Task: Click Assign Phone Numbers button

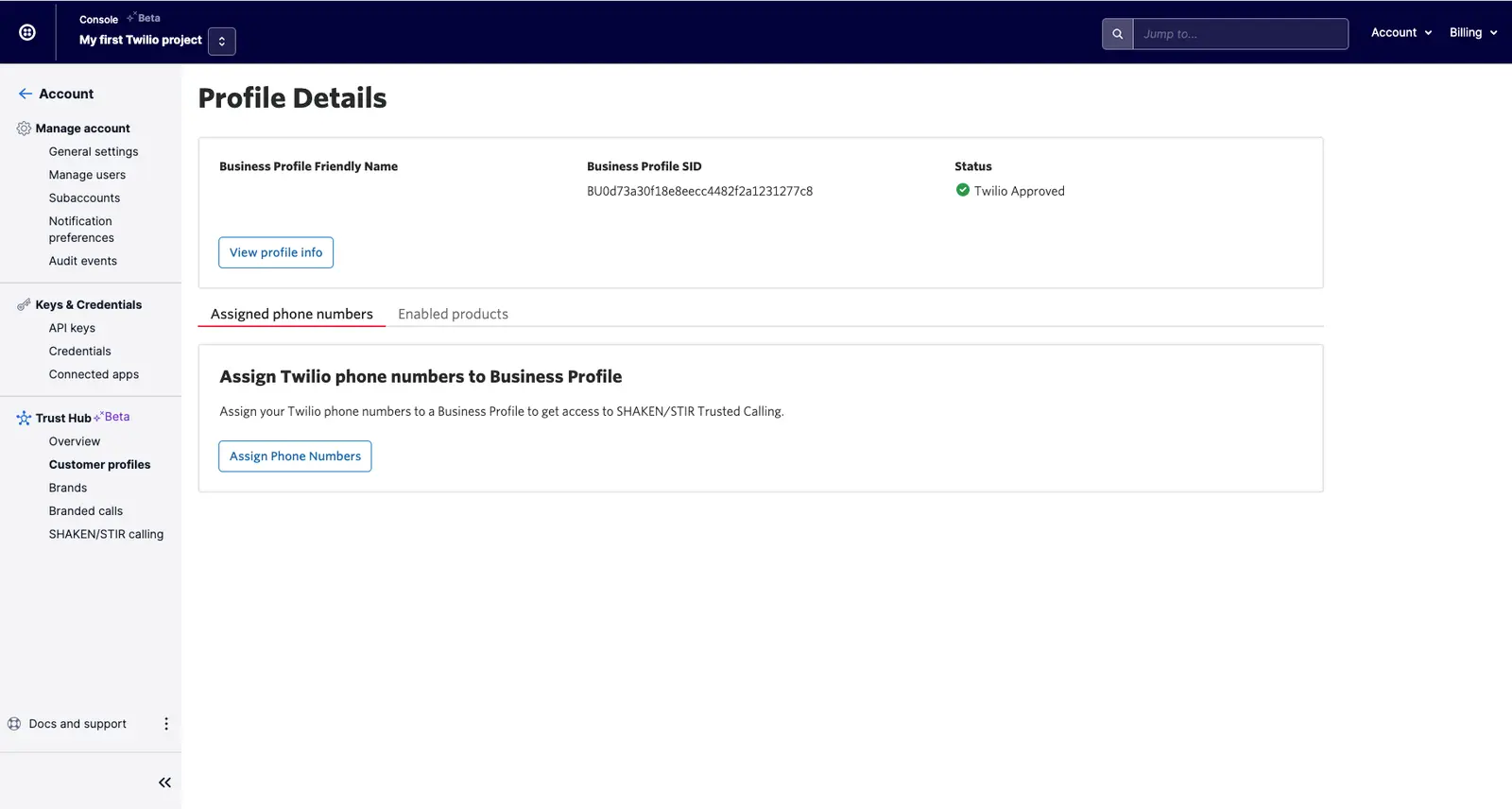Action: pos(295,456)
